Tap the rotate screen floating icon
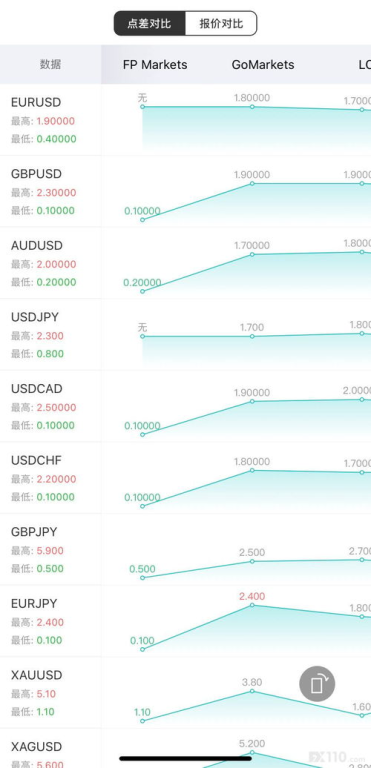 pyautogui.click(x=317, y=684)
